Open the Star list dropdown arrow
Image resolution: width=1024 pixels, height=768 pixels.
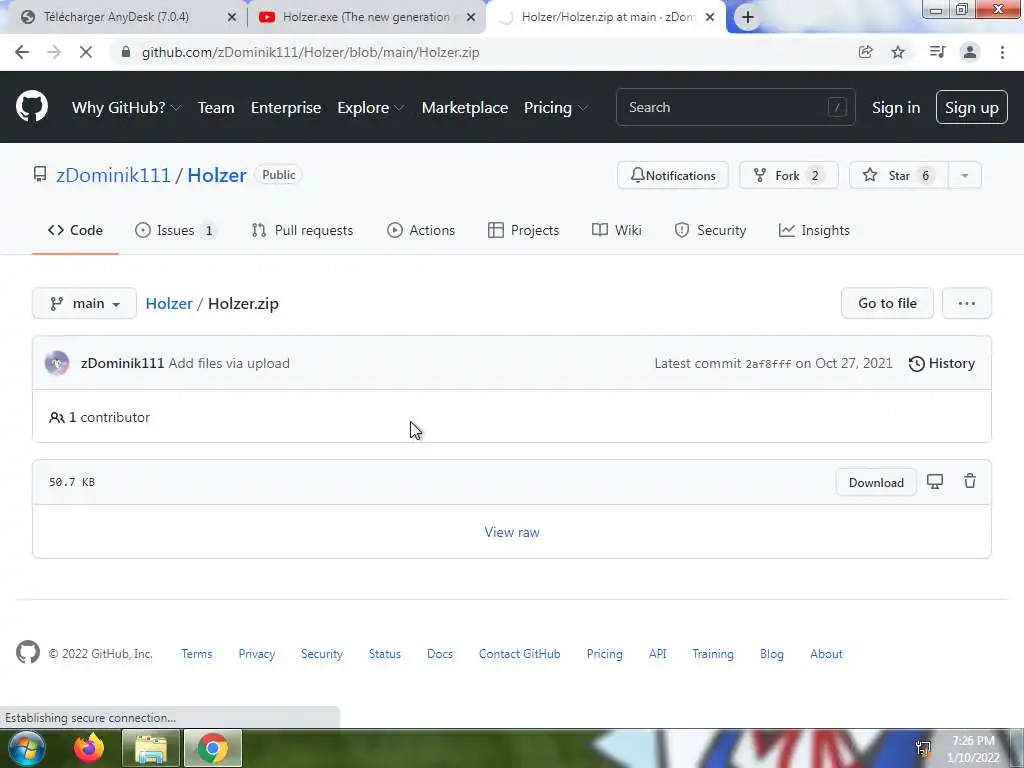click(x=965, y=176)
